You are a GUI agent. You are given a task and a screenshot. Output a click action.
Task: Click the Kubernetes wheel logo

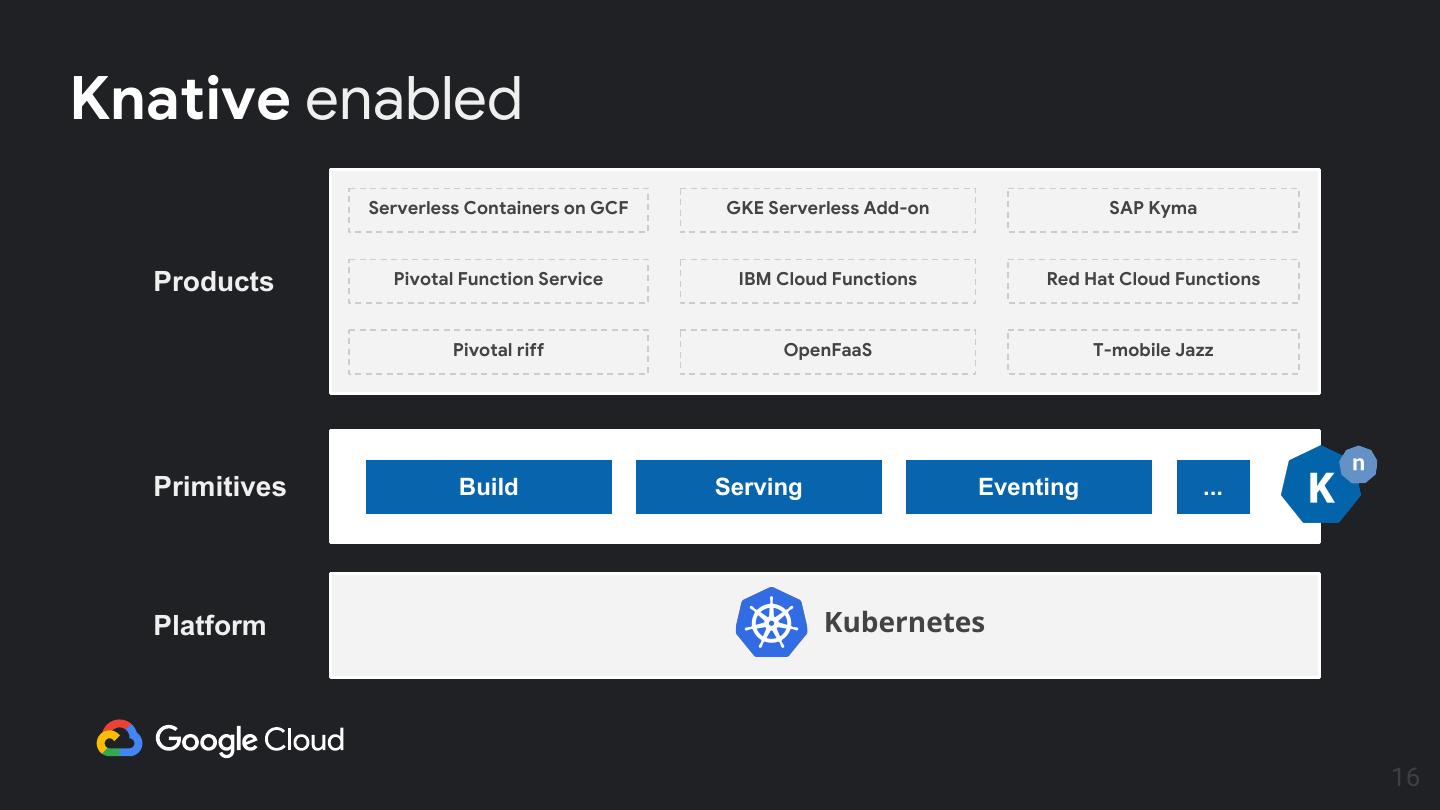[771, 622]
